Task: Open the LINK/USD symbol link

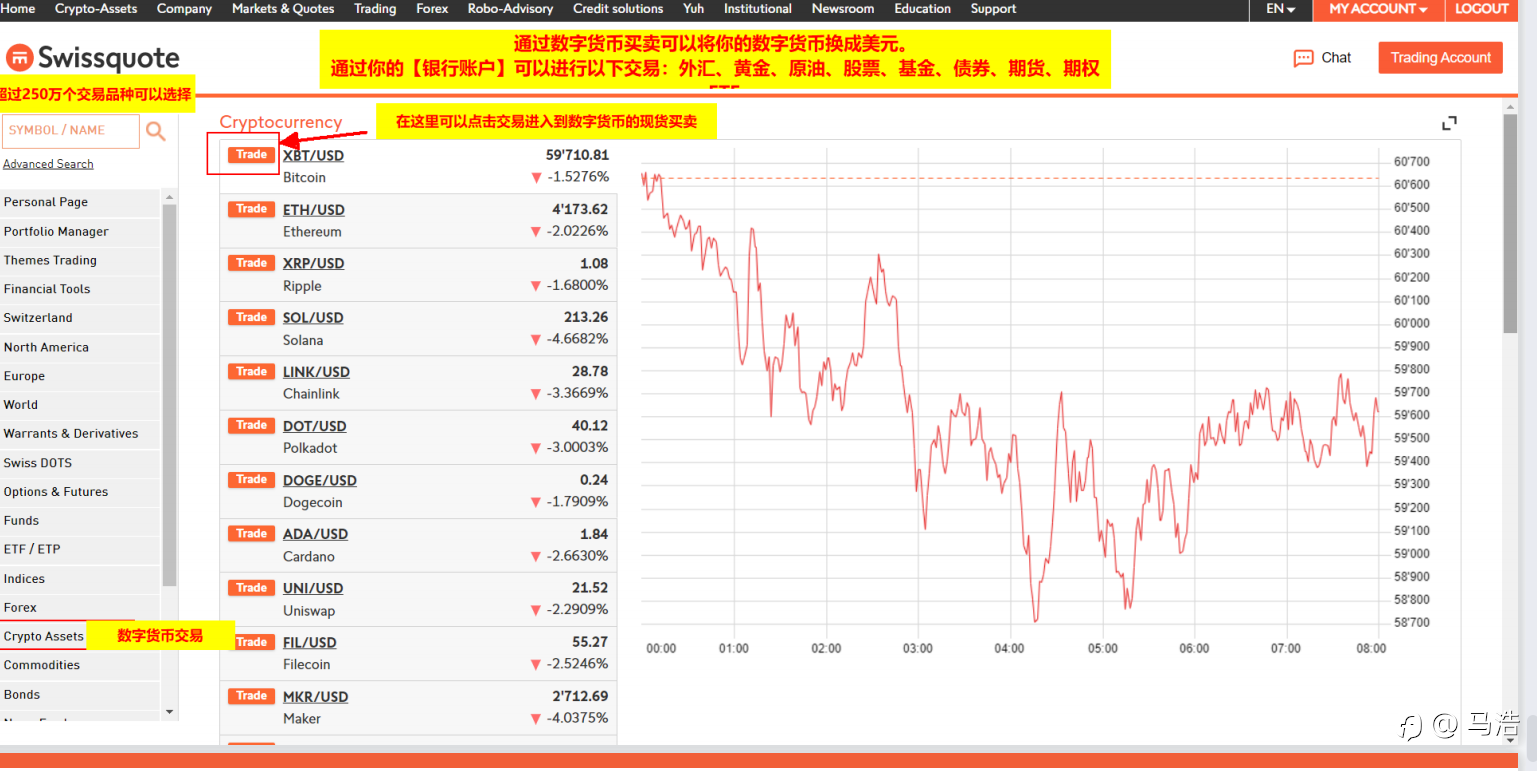Action: click(316, 372)
